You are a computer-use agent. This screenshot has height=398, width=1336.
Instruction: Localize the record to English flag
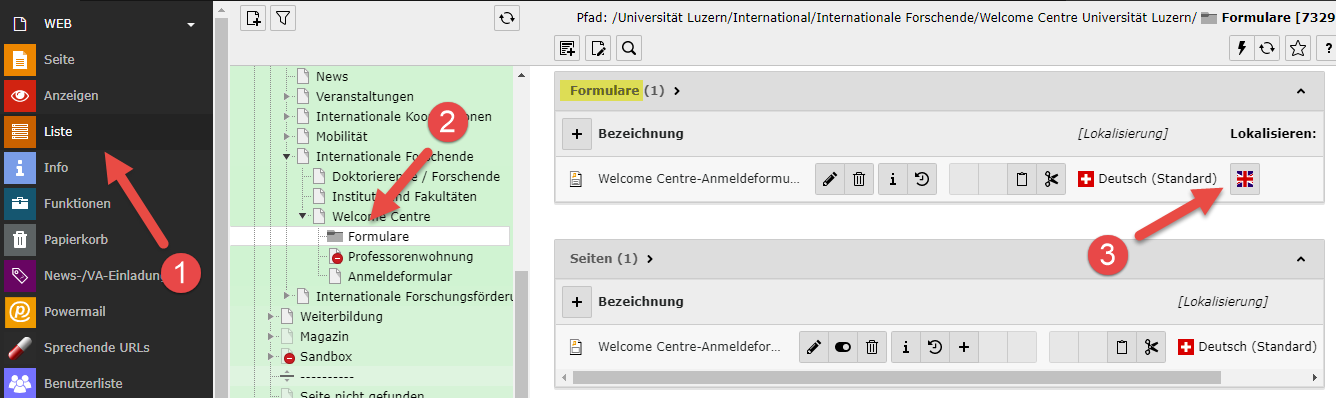pyautogui.click(x=1245, y=180)
